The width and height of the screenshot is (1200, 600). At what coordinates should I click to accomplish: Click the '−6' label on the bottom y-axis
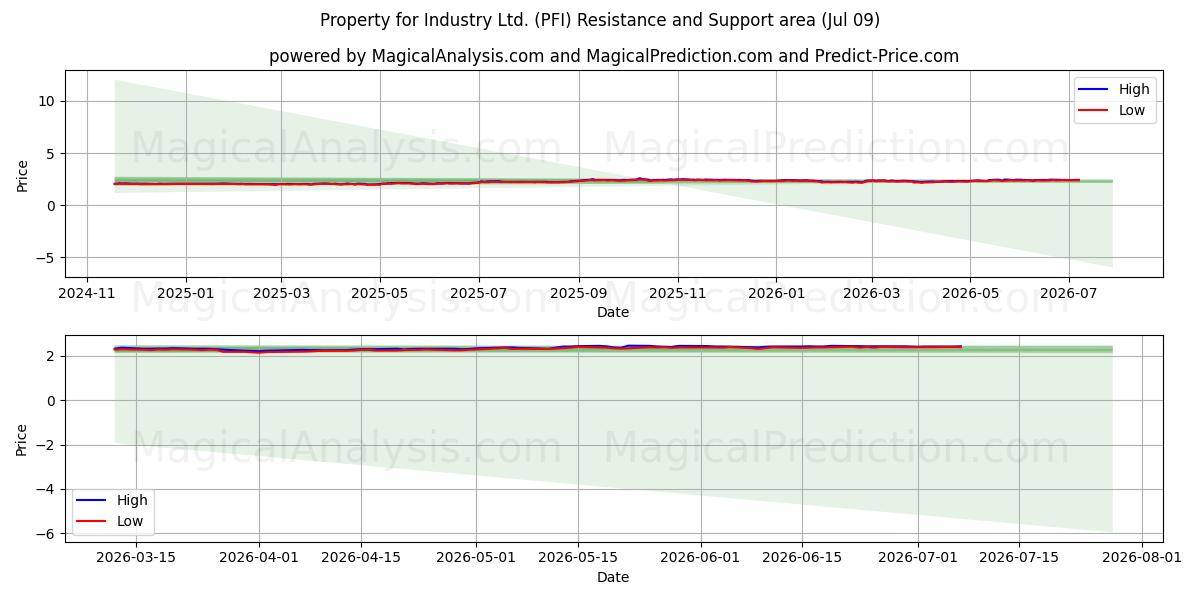pos(47,534)
